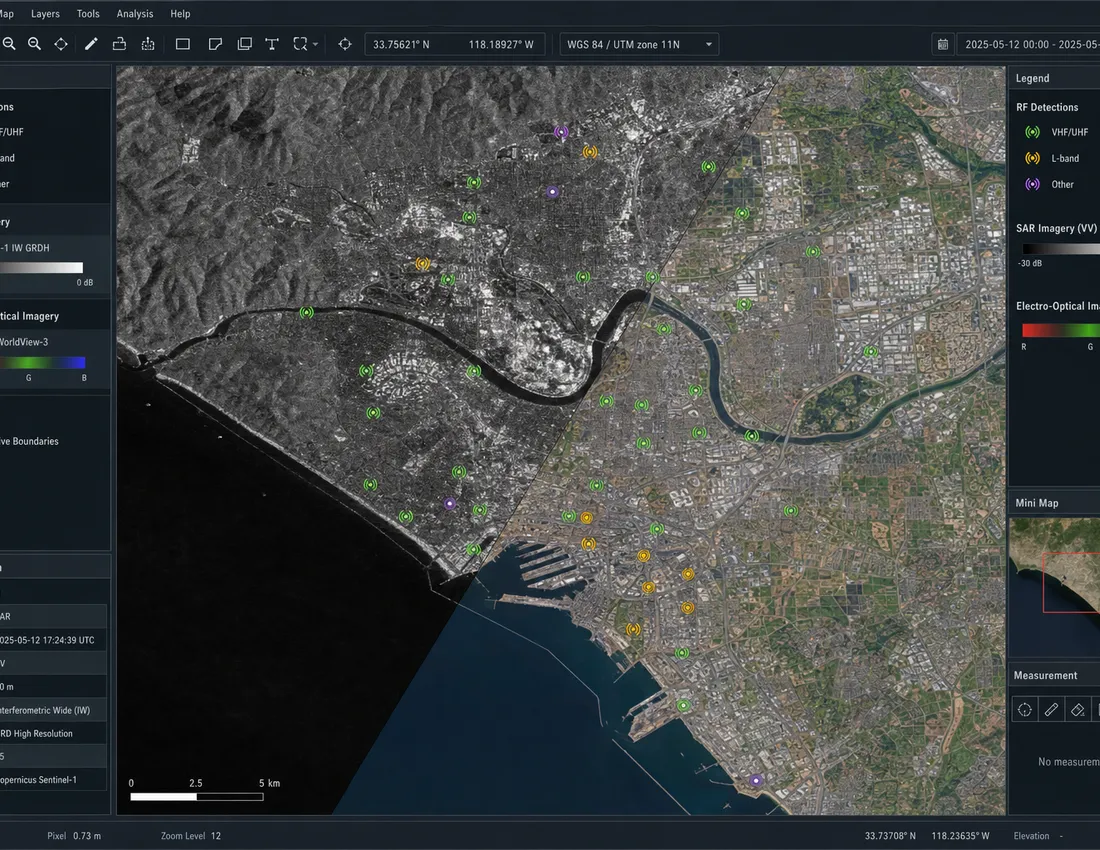Open the selection tool dropdown arrow

pos(316,44)
